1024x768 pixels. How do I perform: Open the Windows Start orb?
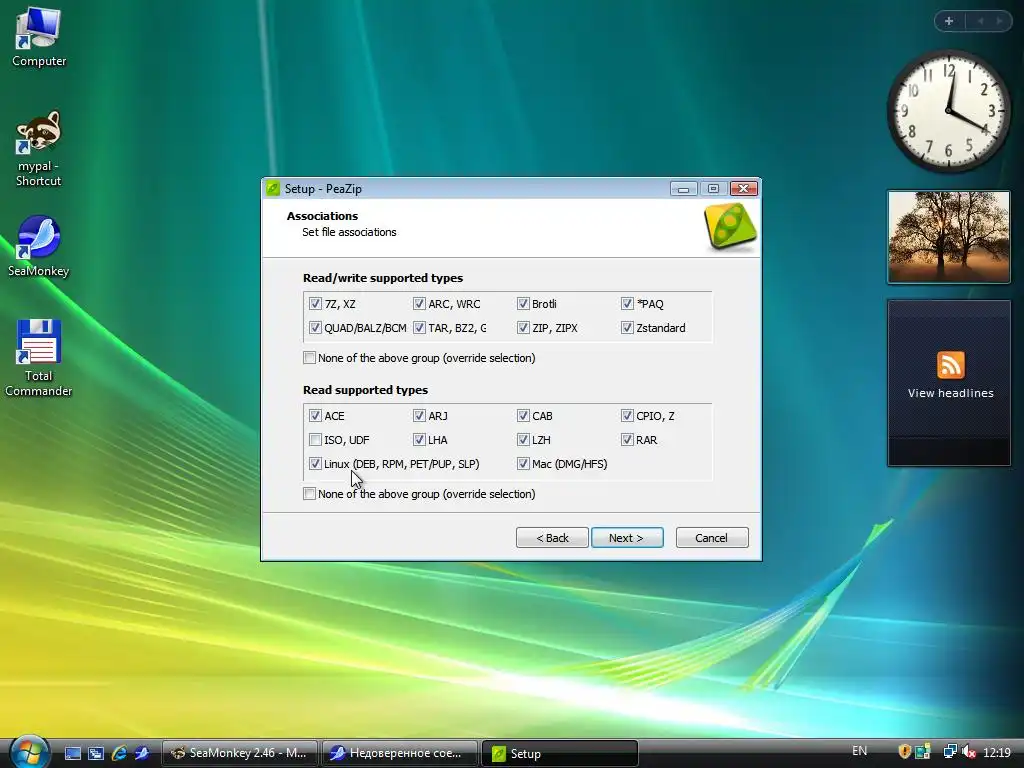(x=29, y=752)
